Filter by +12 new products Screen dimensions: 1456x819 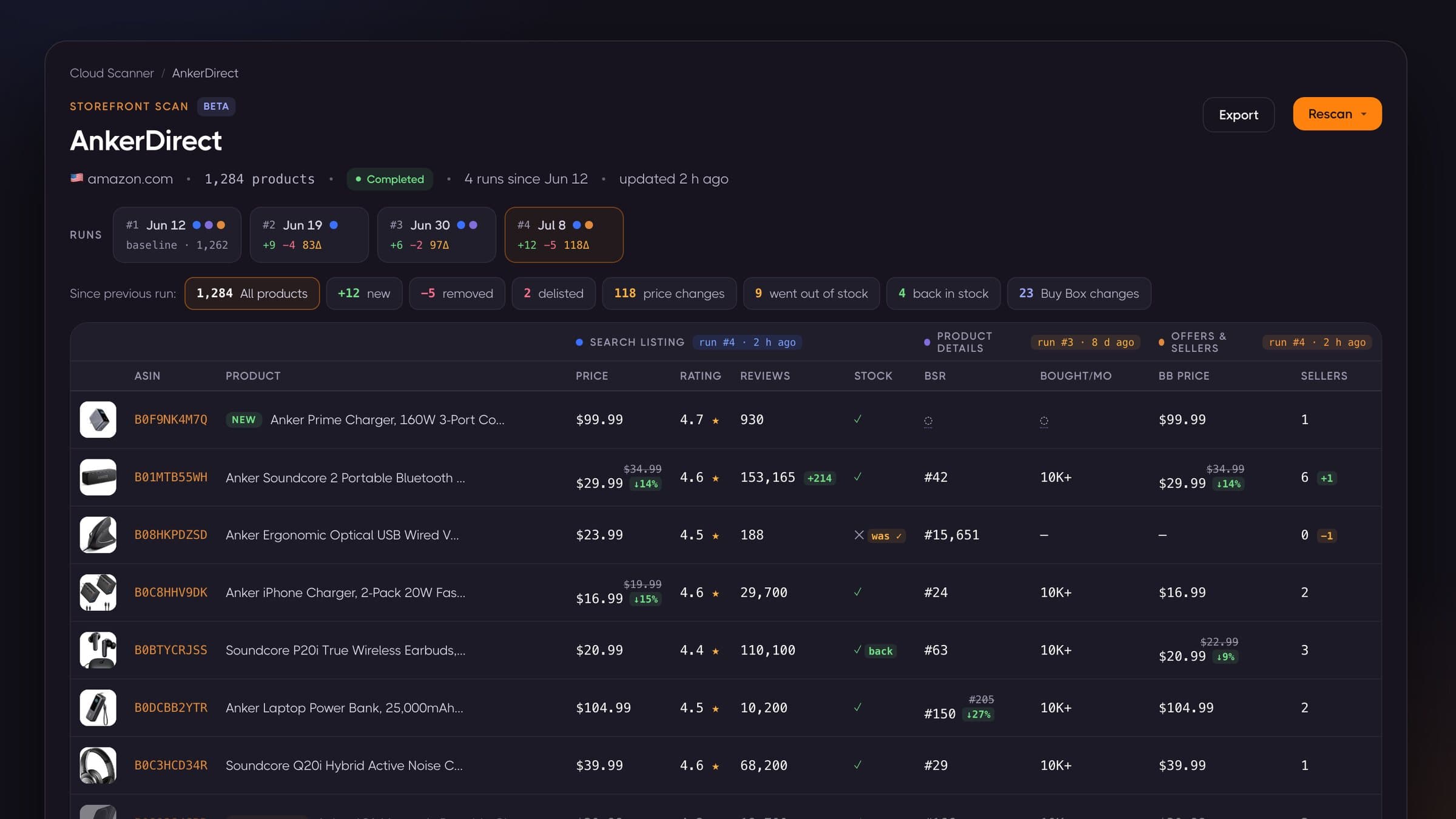pyautogui.click(x=364, y=294)
